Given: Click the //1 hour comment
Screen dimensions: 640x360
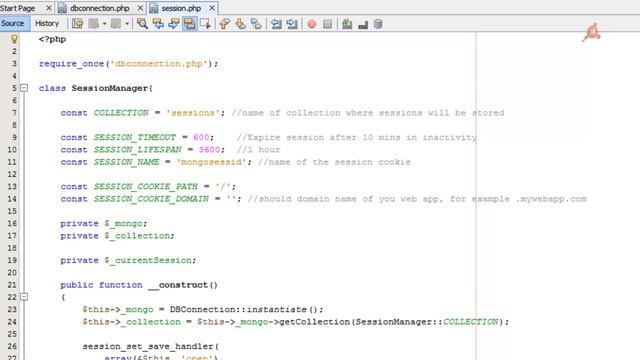Looking at the screenshot, I should coord(258,150).
